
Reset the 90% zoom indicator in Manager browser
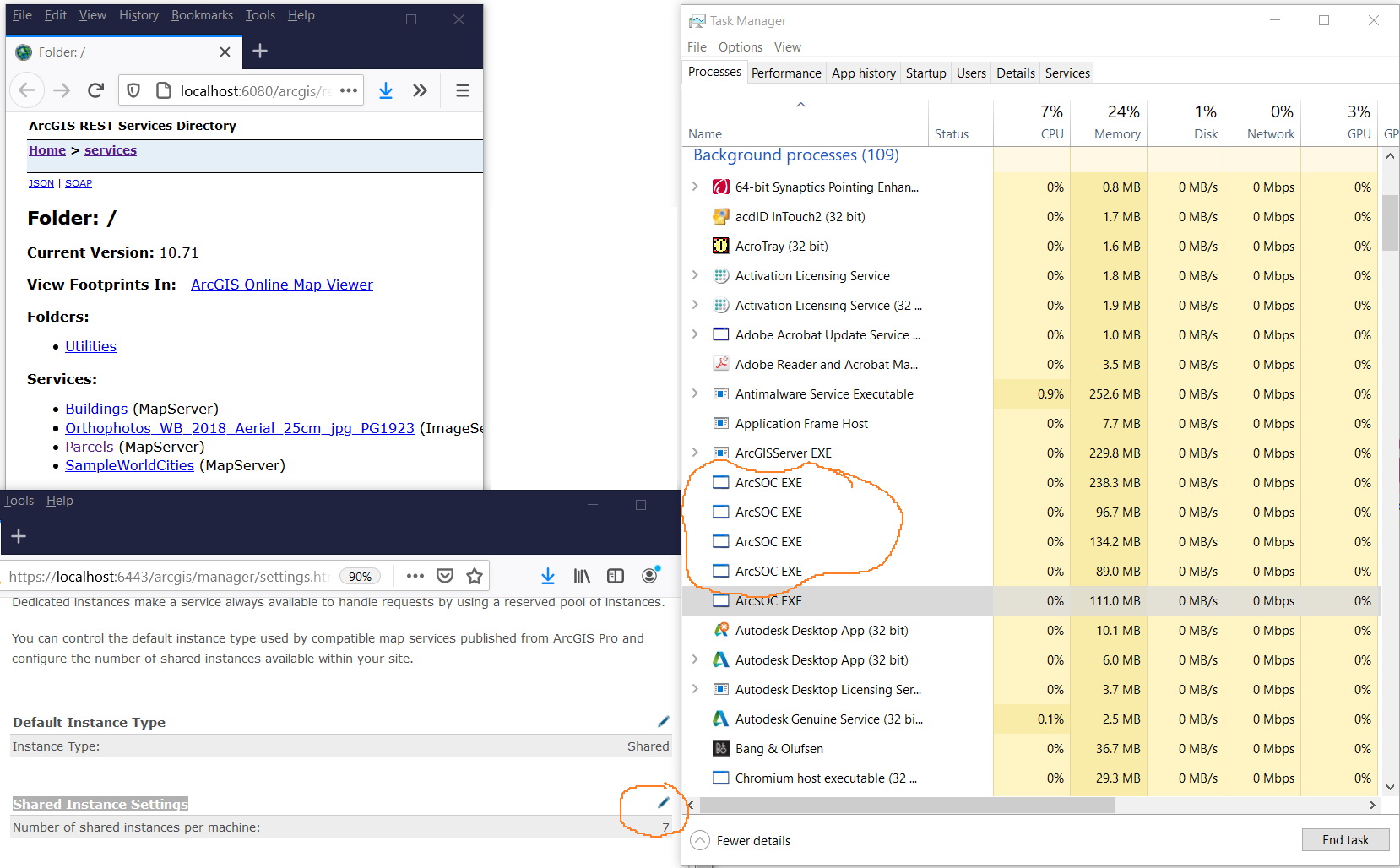361,577
